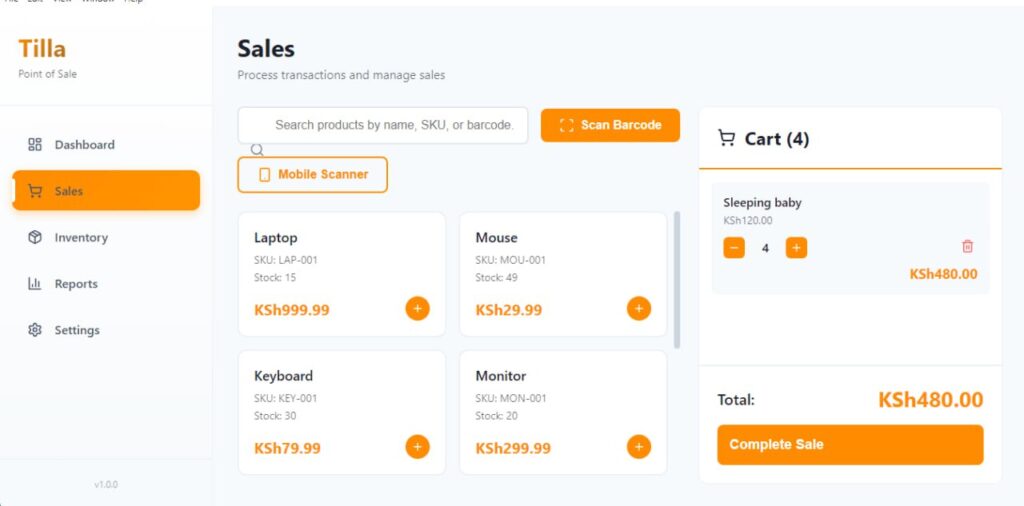Add Laptop to cart with plus icon
Viewport: 1024px width, 506px height.
[417, 308]
